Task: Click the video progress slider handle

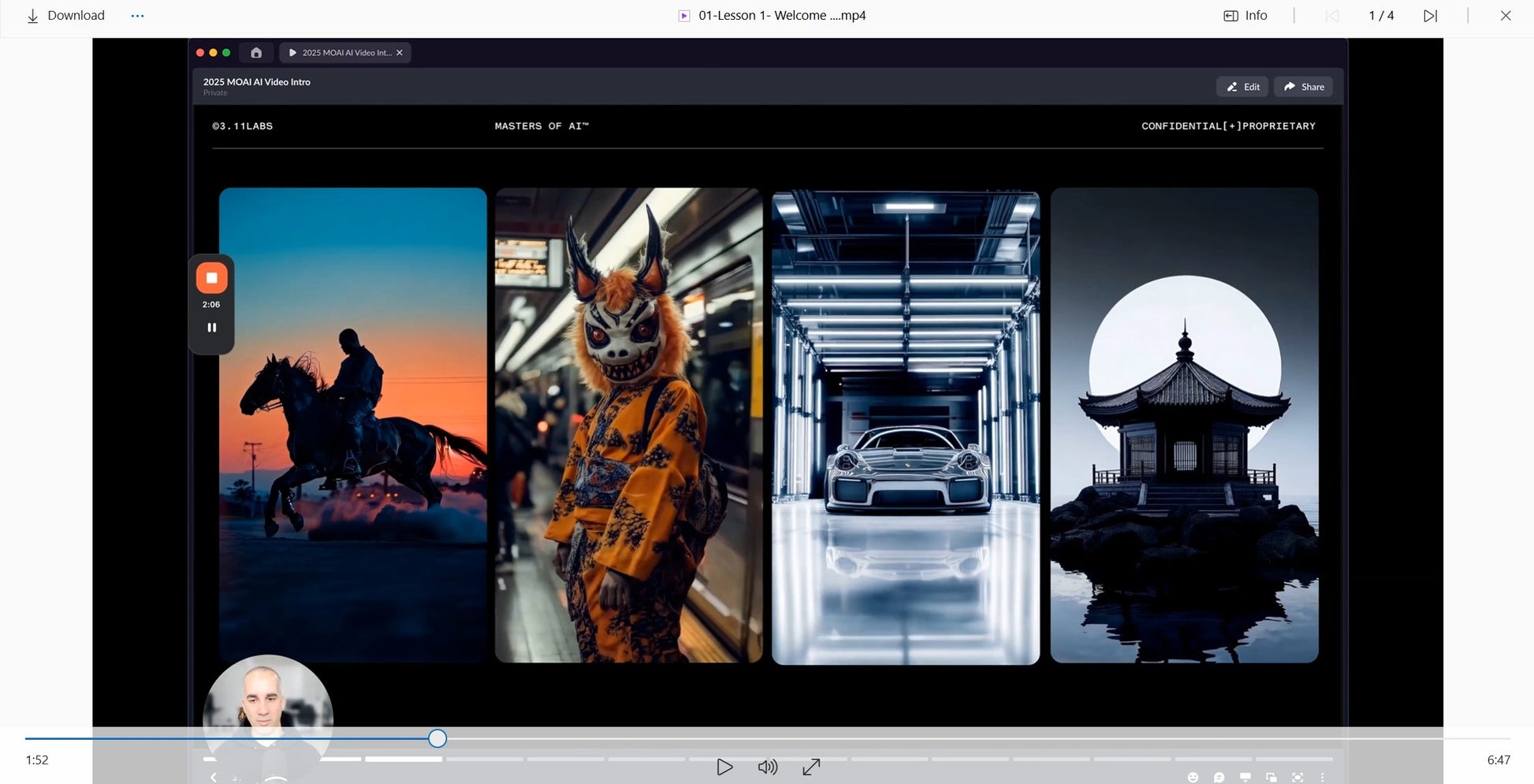Action: pyautogui.click(x=437, y=738)
